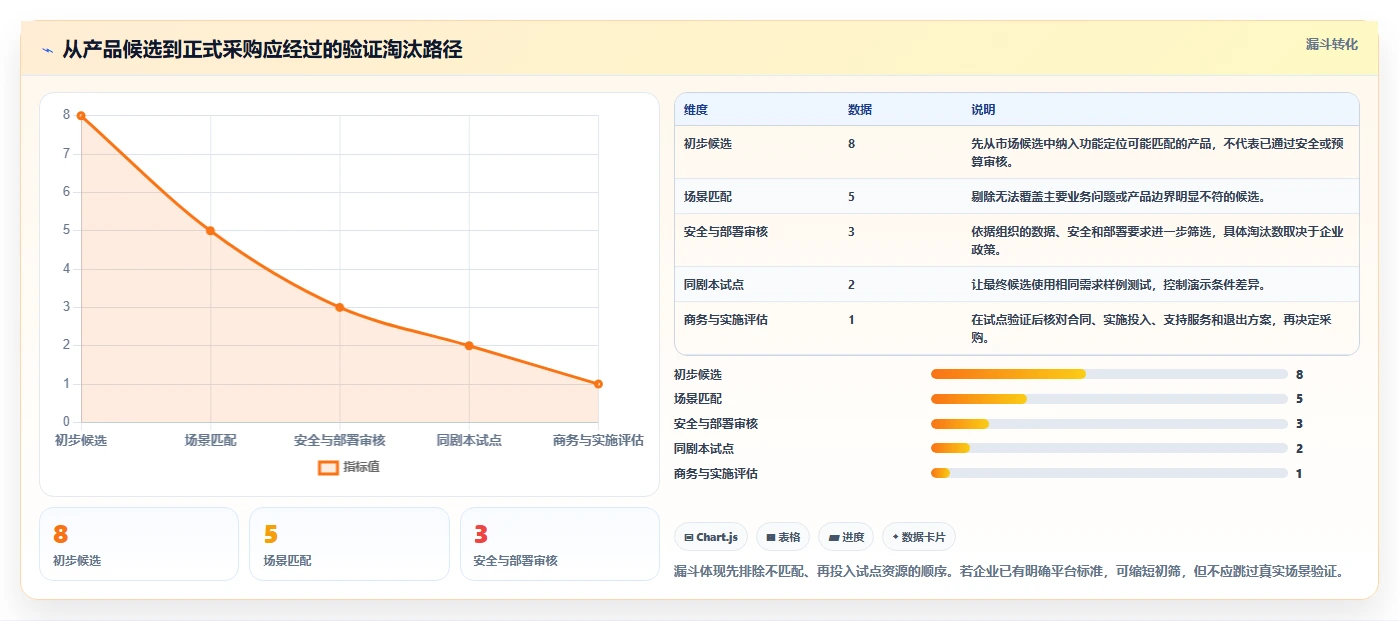Click the description starting 在试点验证后核对合同
The height and width of the screenshot is (621, 1399).
pos(1151,328)
